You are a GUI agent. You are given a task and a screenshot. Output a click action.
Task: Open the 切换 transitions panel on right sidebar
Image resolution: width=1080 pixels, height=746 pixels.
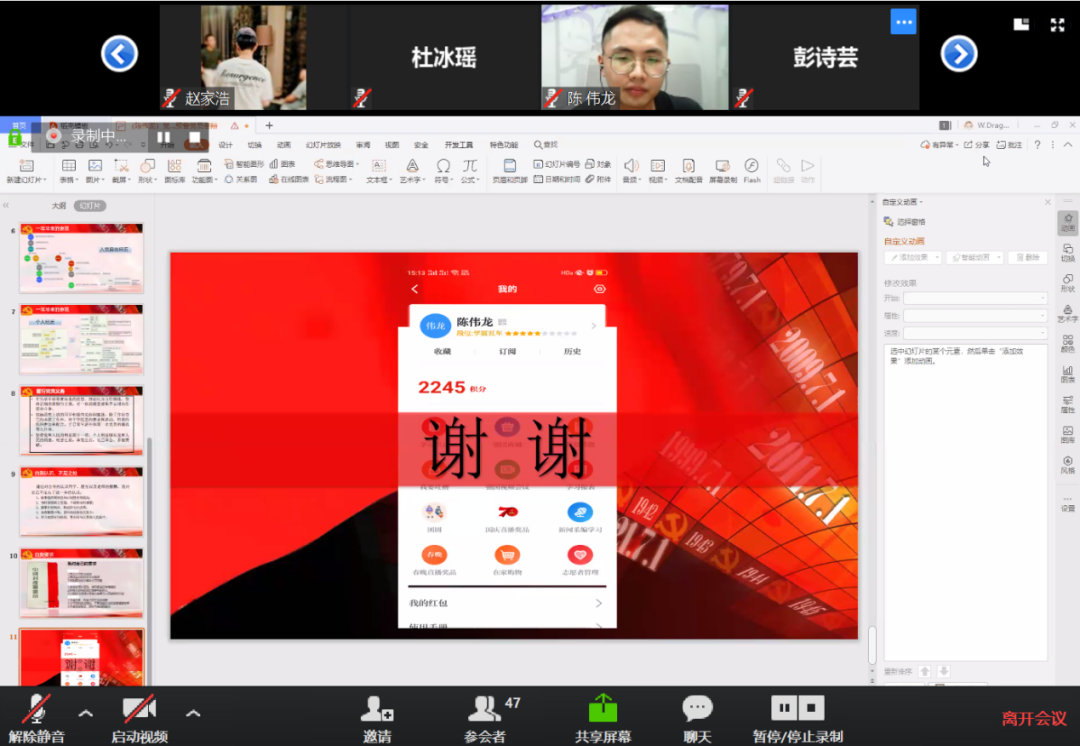(x=1066, y=254)
